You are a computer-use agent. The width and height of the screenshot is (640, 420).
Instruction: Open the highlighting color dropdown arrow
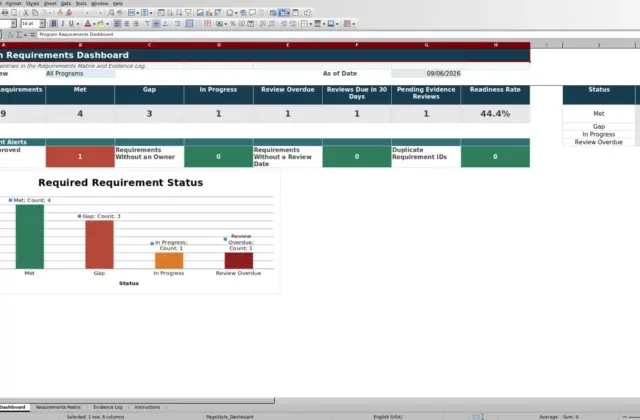coord(107,24)
